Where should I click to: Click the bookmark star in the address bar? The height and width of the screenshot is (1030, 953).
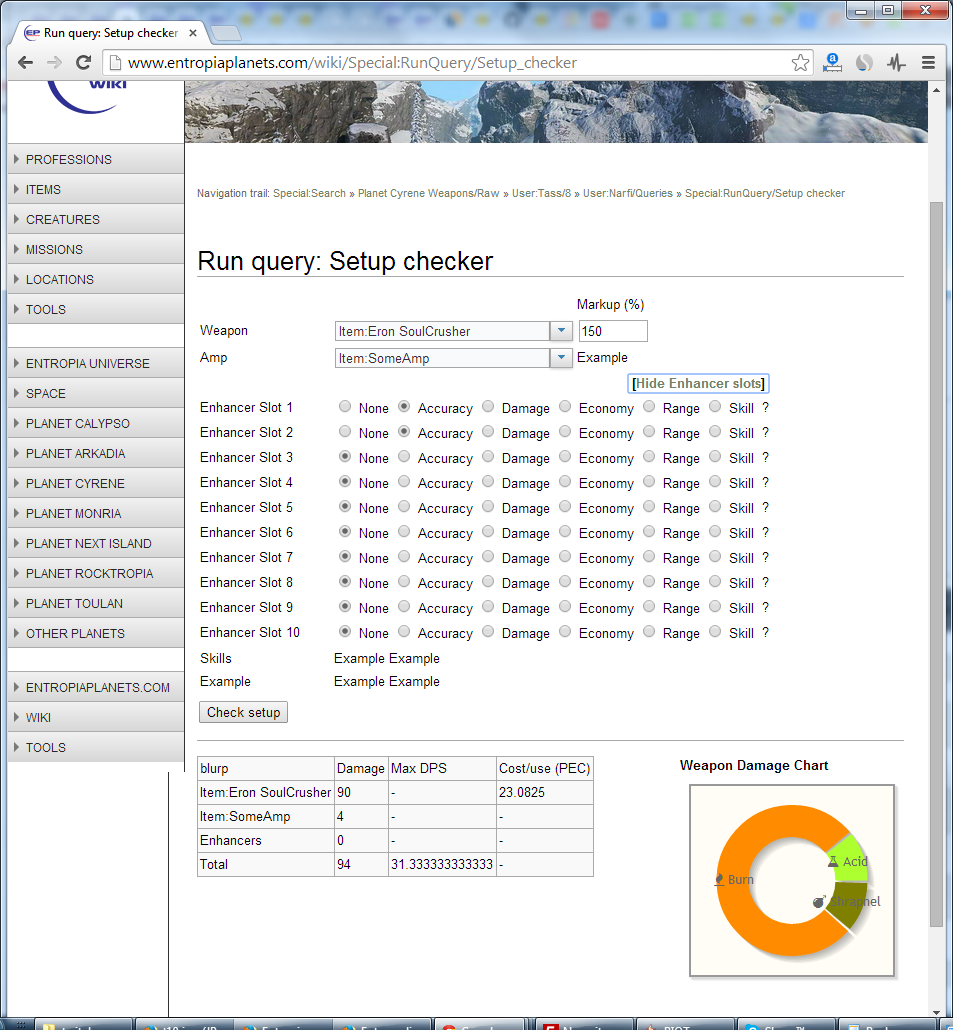800,63
